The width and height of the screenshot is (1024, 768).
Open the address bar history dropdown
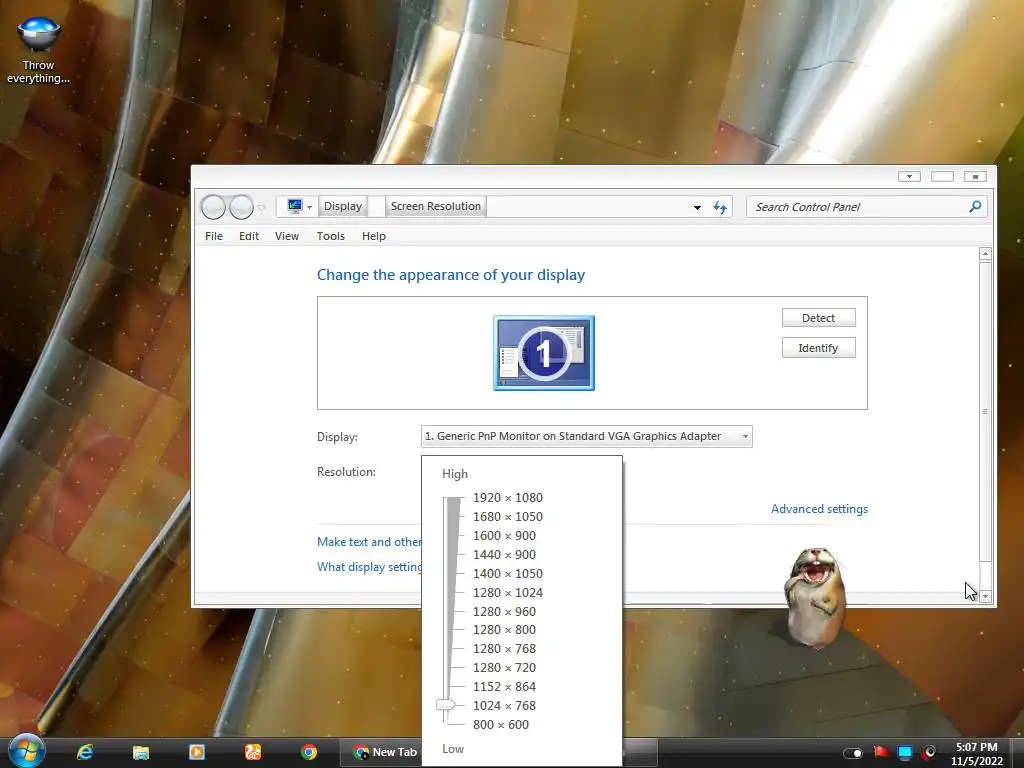tap(697, 207)
